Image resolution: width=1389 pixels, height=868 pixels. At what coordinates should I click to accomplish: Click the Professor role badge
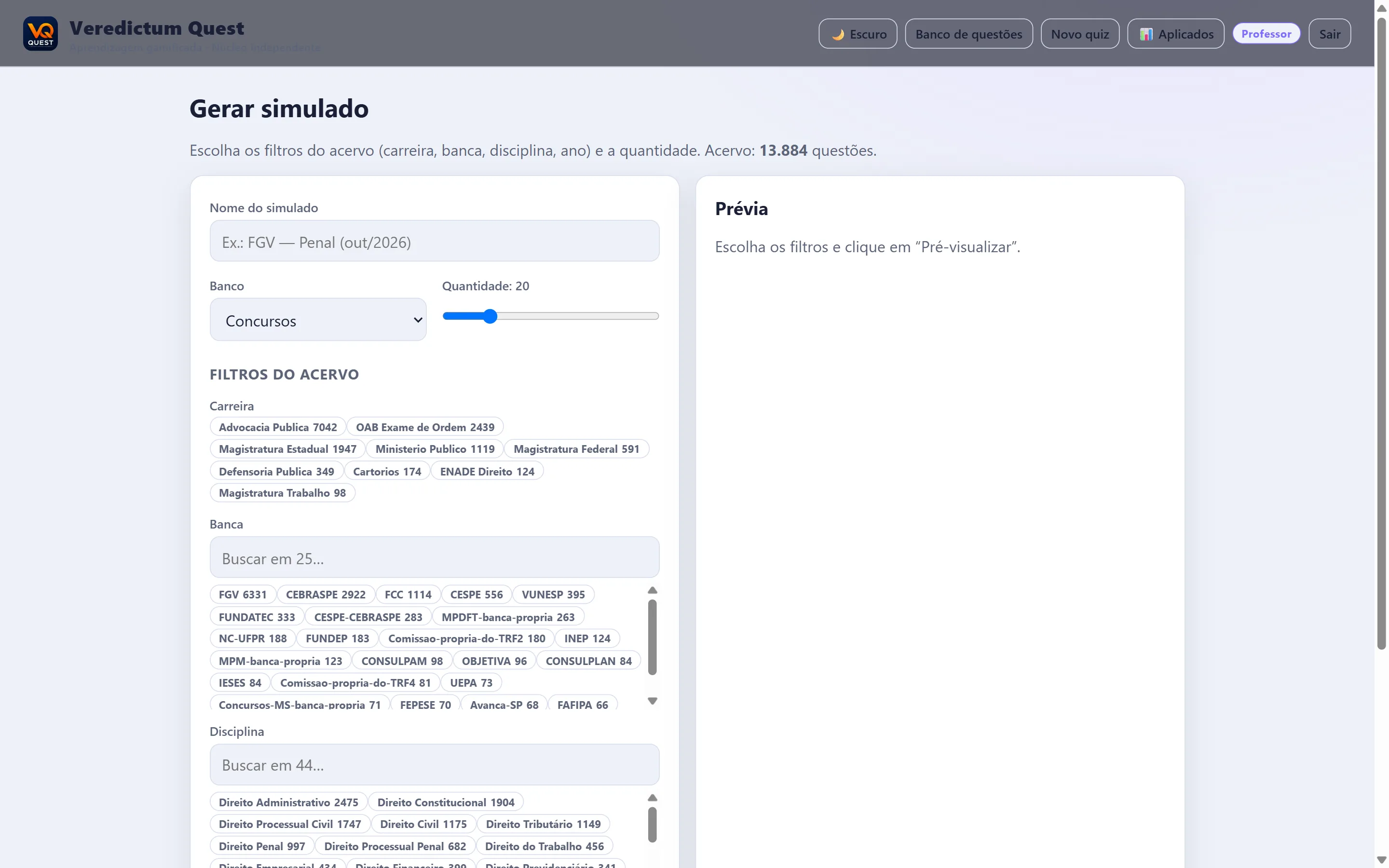[1266, 34]
